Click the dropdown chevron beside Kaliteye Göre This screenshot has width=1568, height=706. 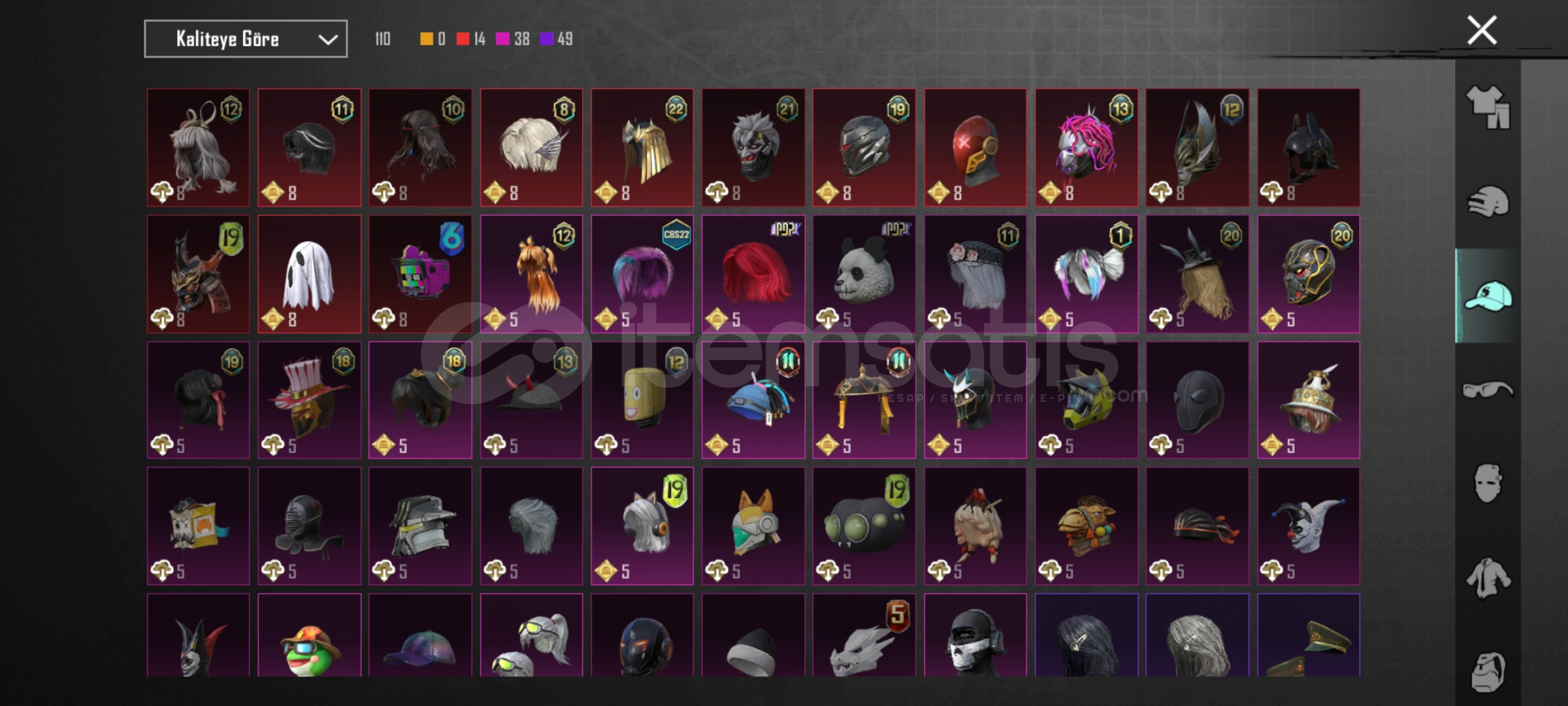[x=327, y=40]
